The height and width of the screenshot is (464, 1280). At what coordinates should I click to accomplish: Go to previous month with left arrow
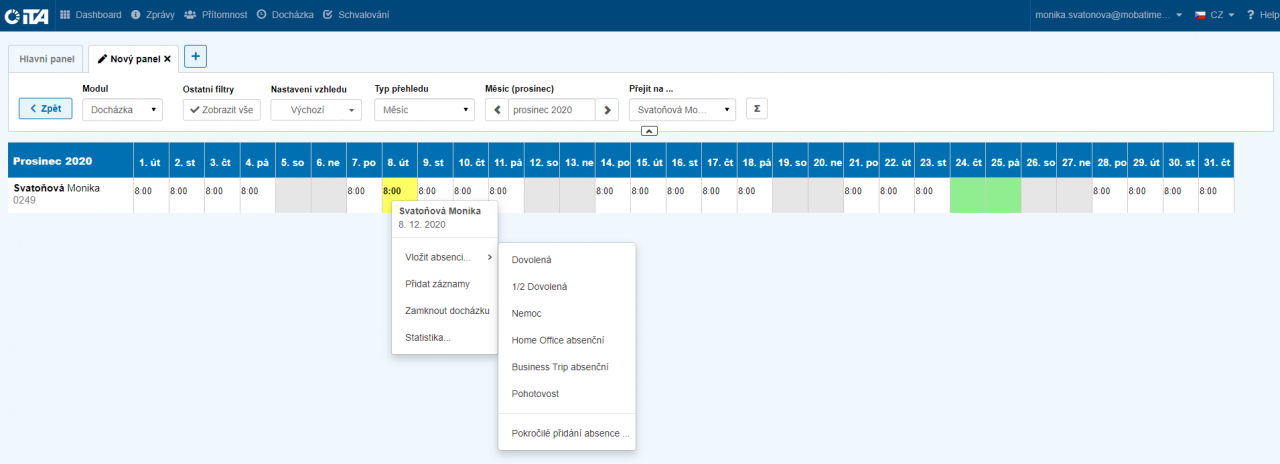[x=496, y=110]
